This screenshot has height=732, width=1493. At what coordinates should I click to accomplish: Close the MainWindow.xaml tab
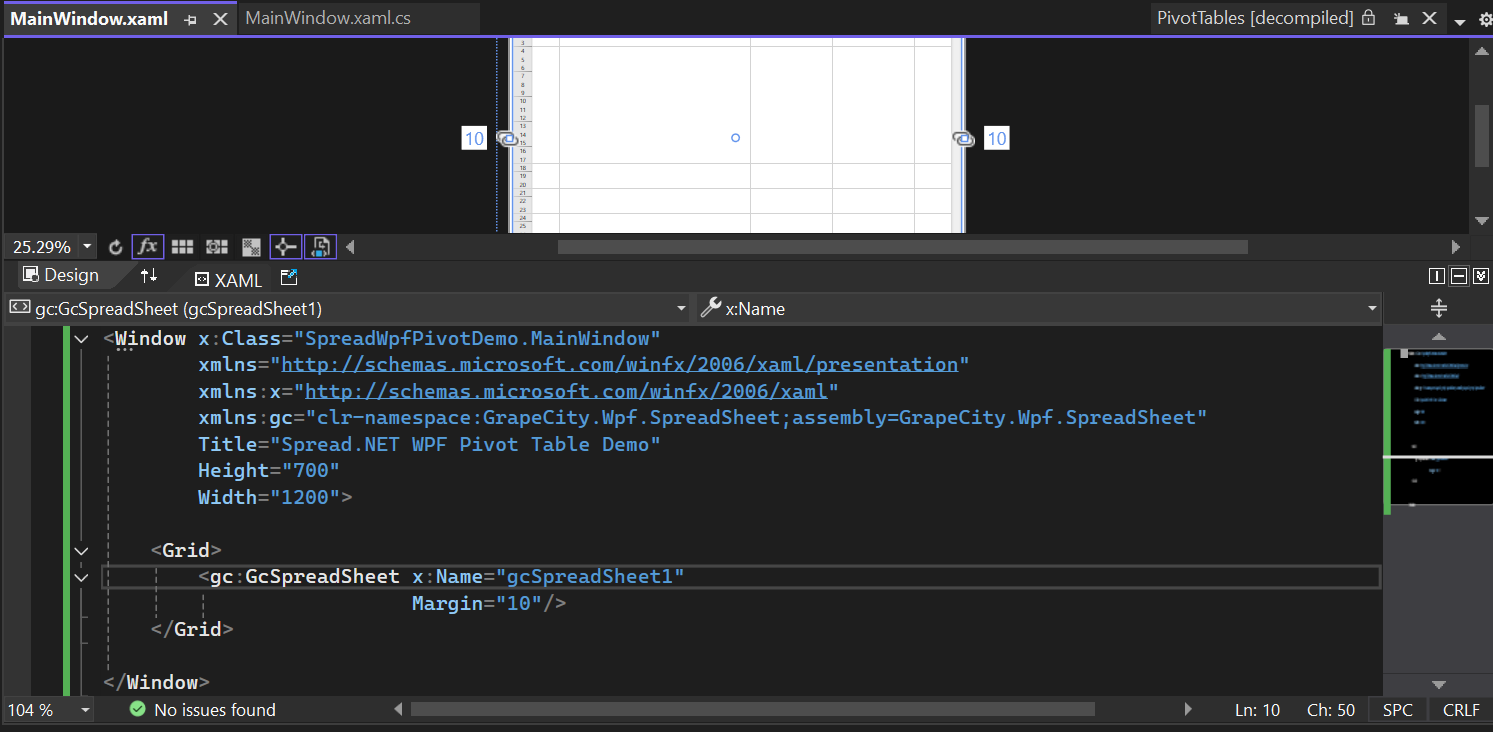point(221,20)
